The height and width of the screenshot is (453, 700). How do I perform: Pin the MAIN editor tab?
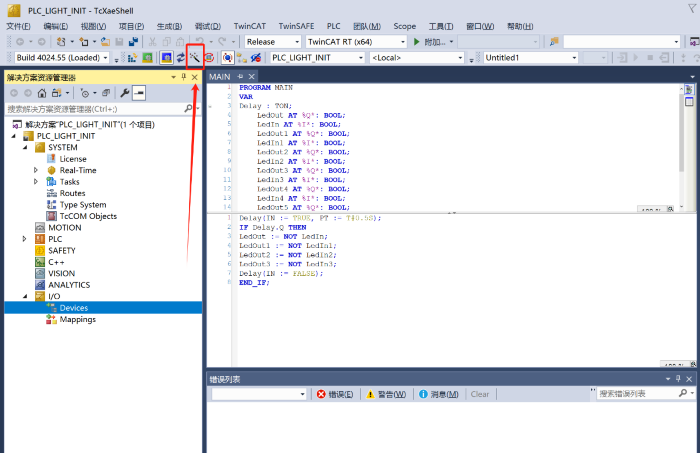(x=240, y=77)
